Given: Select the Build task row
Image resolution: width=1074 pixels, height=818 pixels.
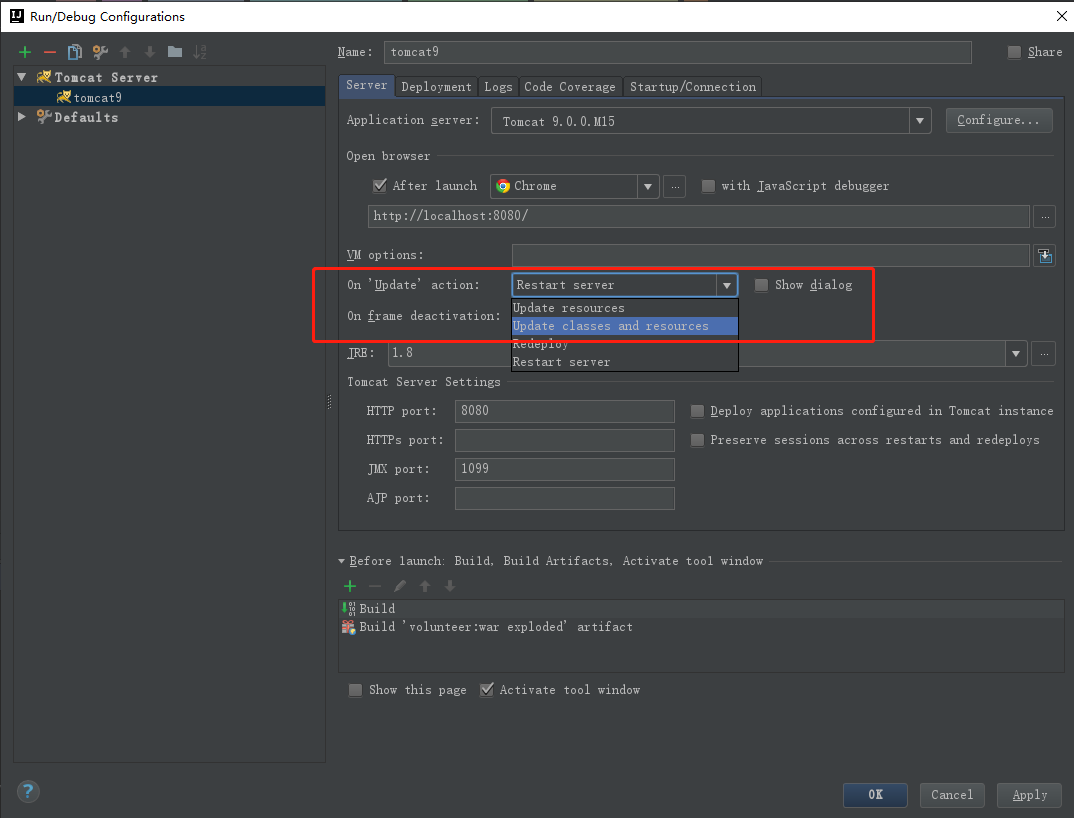Looking at the screenshot, I should pyautogui.click(x=701, y=608).
